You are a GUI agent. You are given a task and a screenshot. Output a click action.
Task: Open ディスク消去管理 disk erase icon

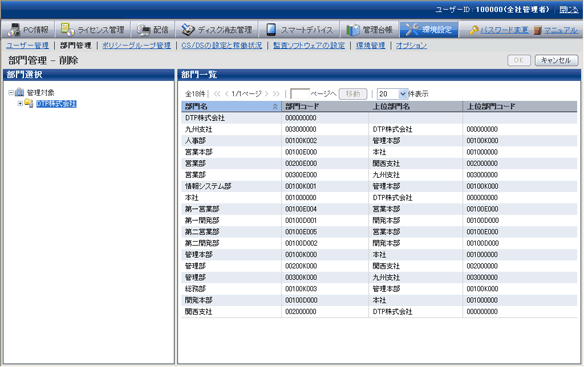point(188,30)
